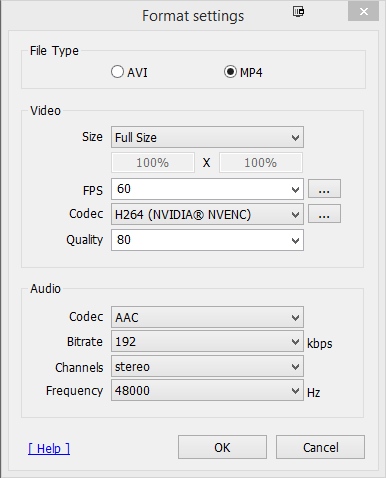Click the width percentage field
The image size is (386, 478).
(x=153, y=163)
